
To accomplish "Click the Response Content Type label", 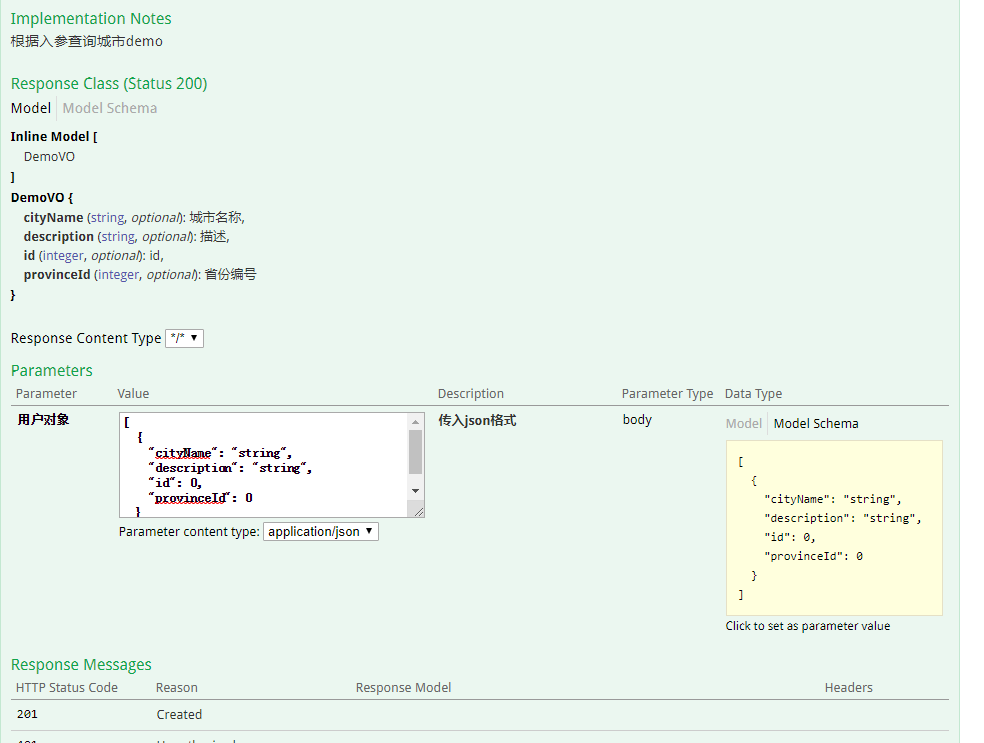I will click(86, 338).
